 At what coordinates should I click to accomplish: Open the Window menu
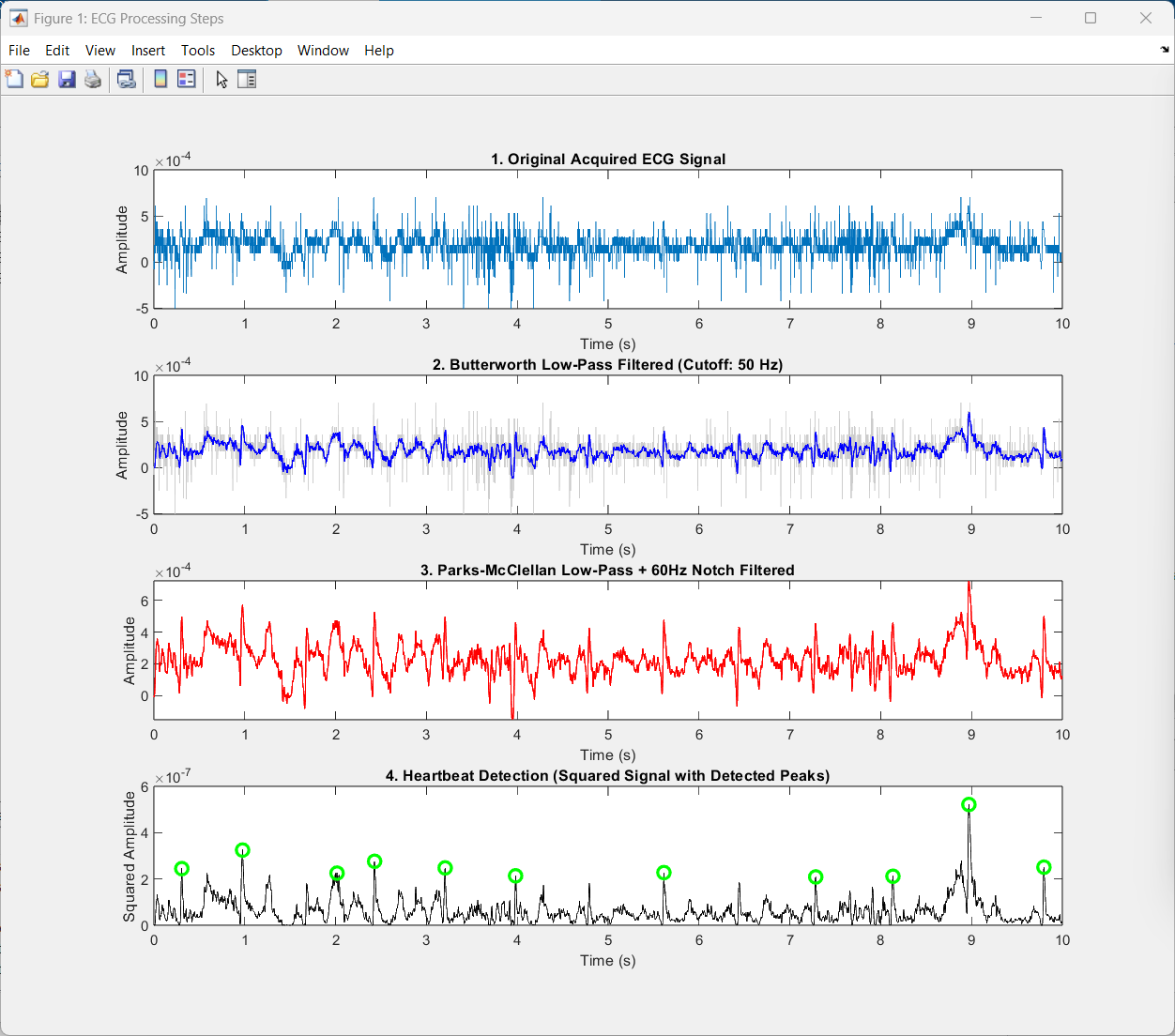[323, 51]
